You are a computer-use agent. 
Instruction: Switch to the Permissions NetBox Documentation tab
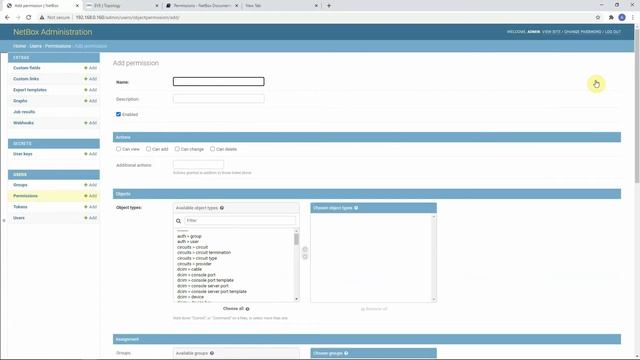(201, 6)
